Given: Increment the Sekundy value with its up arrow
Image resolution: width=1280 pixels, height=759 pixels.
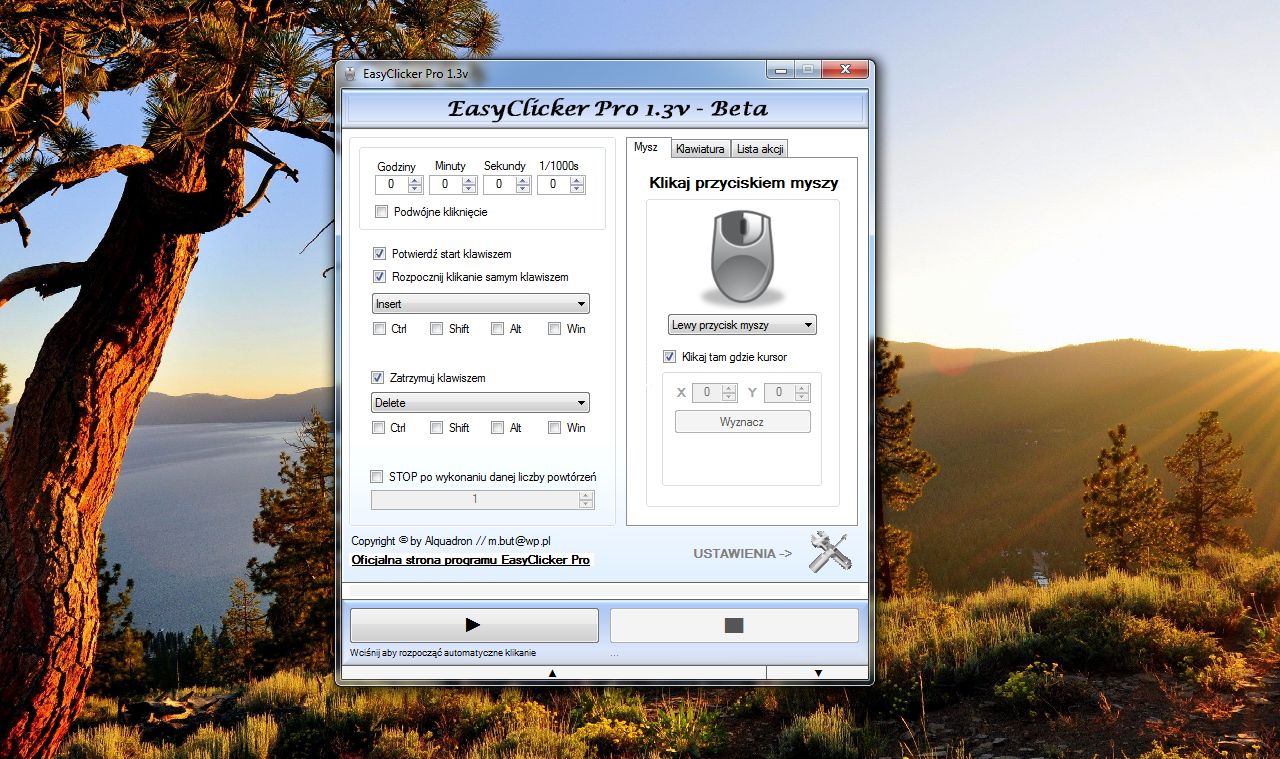Looking at the screenshot, I should [522, 180].
